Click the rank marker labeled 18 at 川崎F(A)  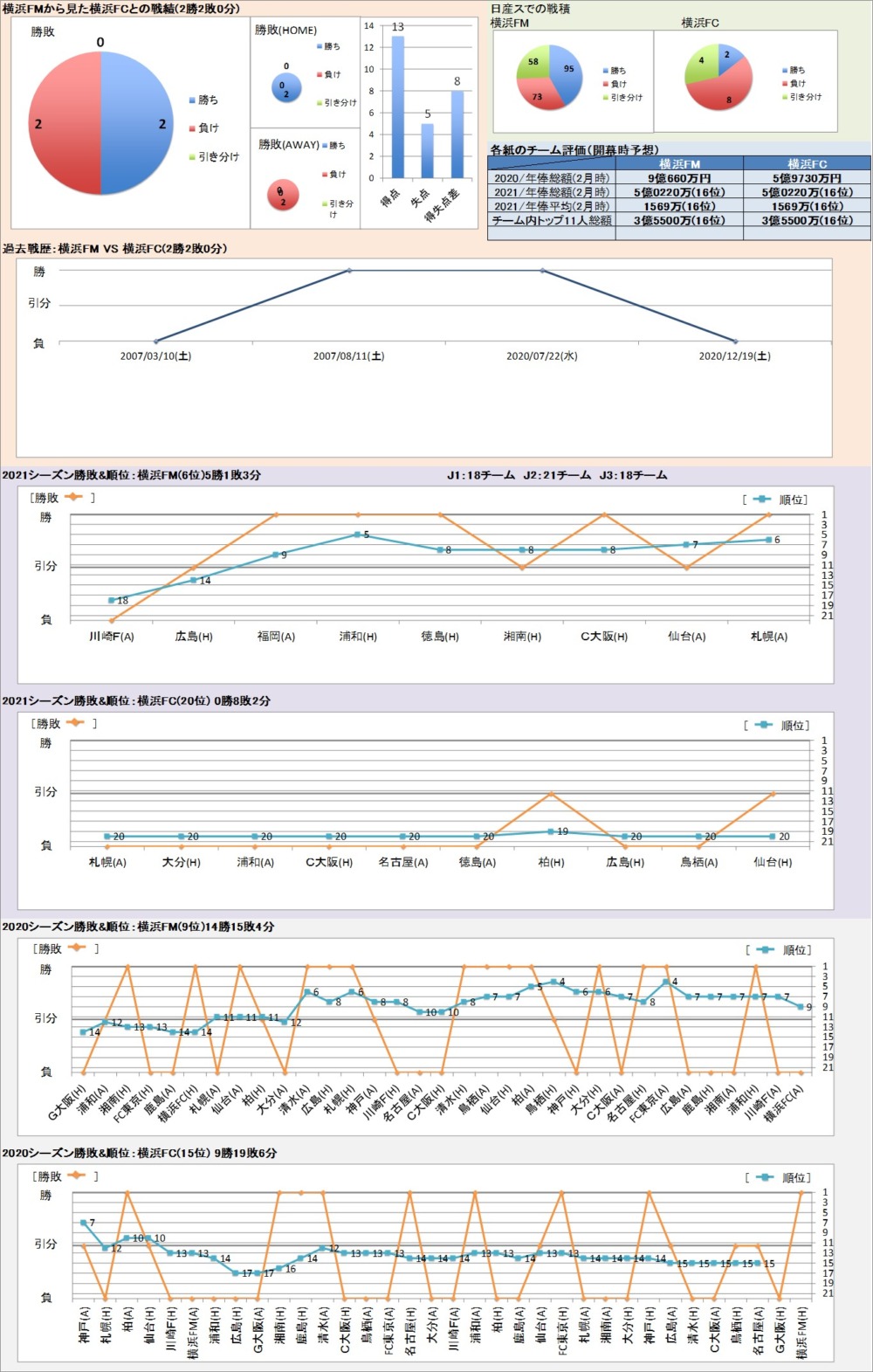click(112, 601)
